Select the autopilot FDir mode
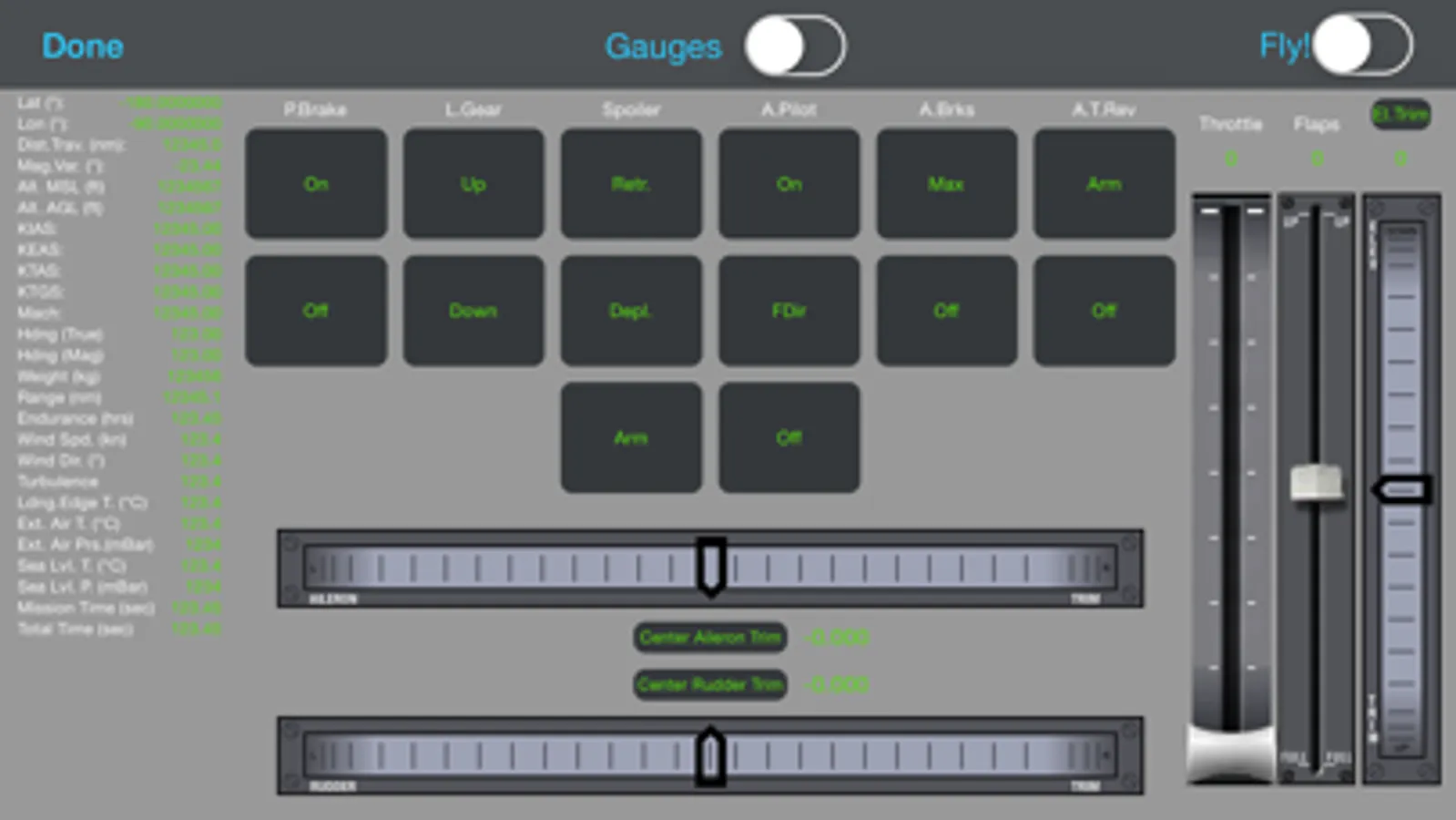The width and height of the screenshot is (1456, 820). [789, 311]
